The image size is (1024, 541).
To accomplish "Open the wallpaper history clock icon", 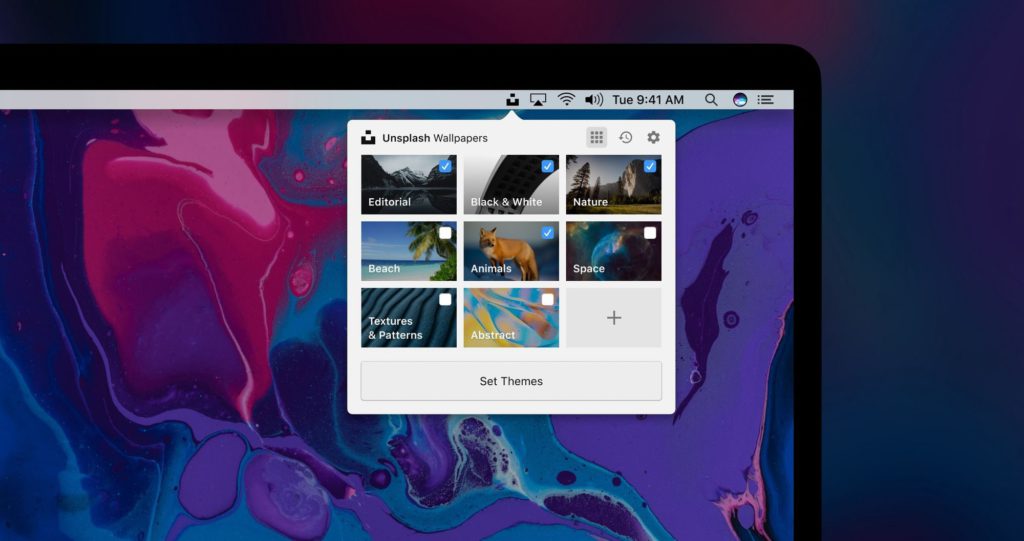I will pyautogui.click(x=626, y=137).
